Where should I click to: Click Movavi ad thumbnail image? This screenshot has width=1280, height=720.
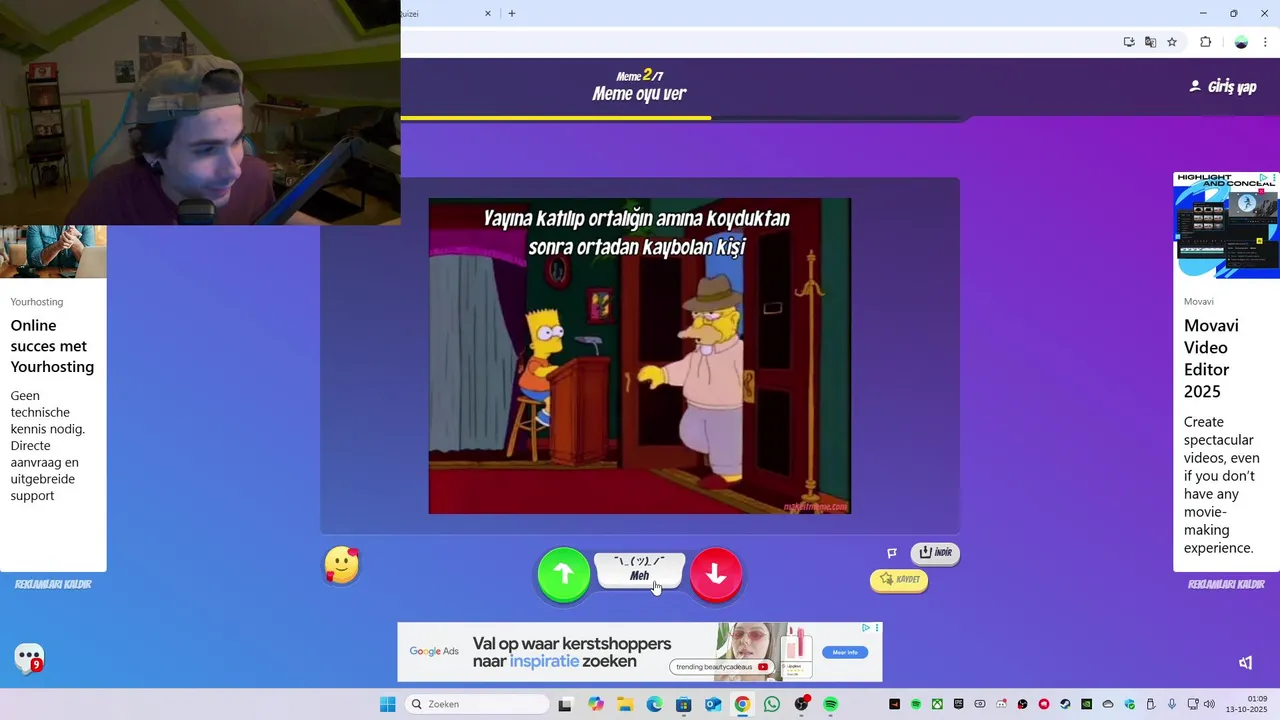point(1226,225)
